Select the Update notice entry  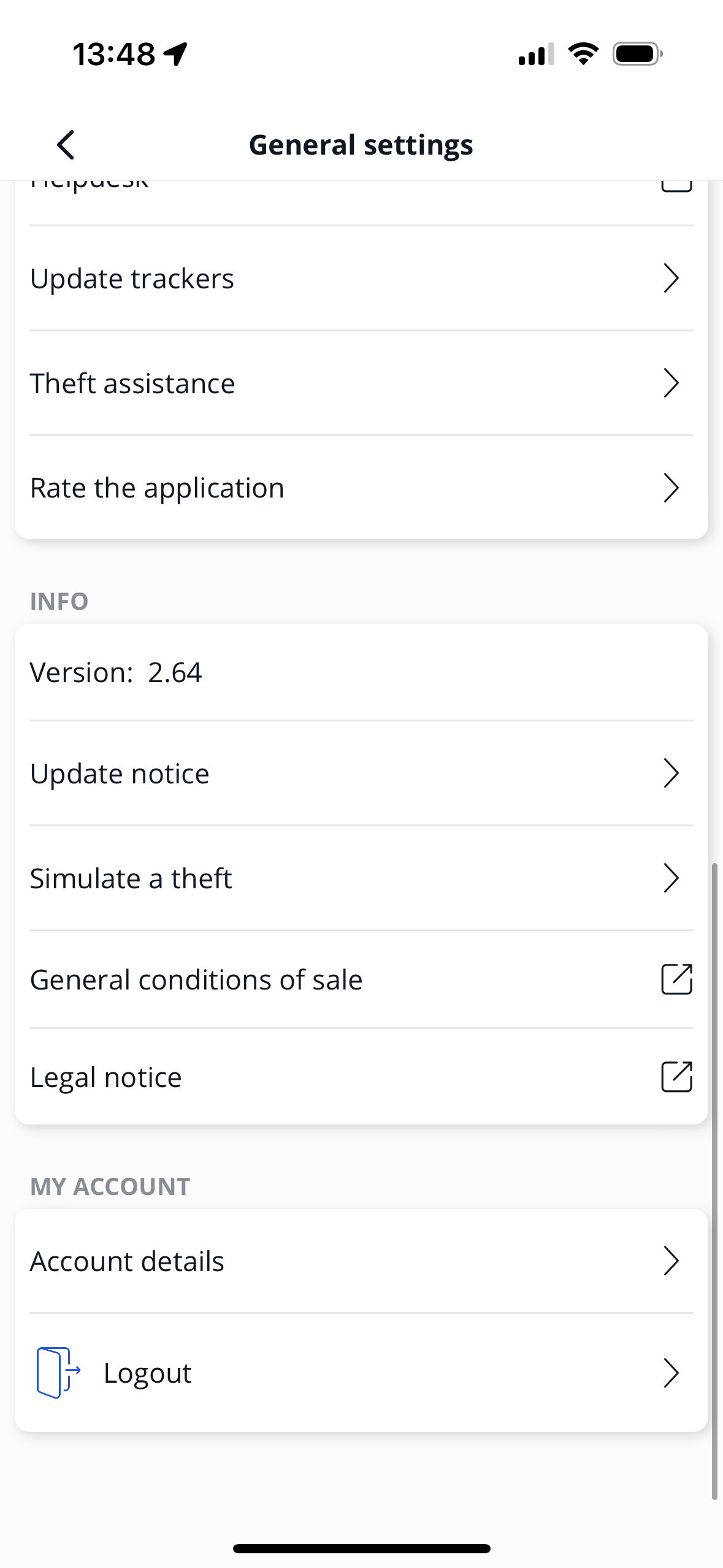coord(120,774)
